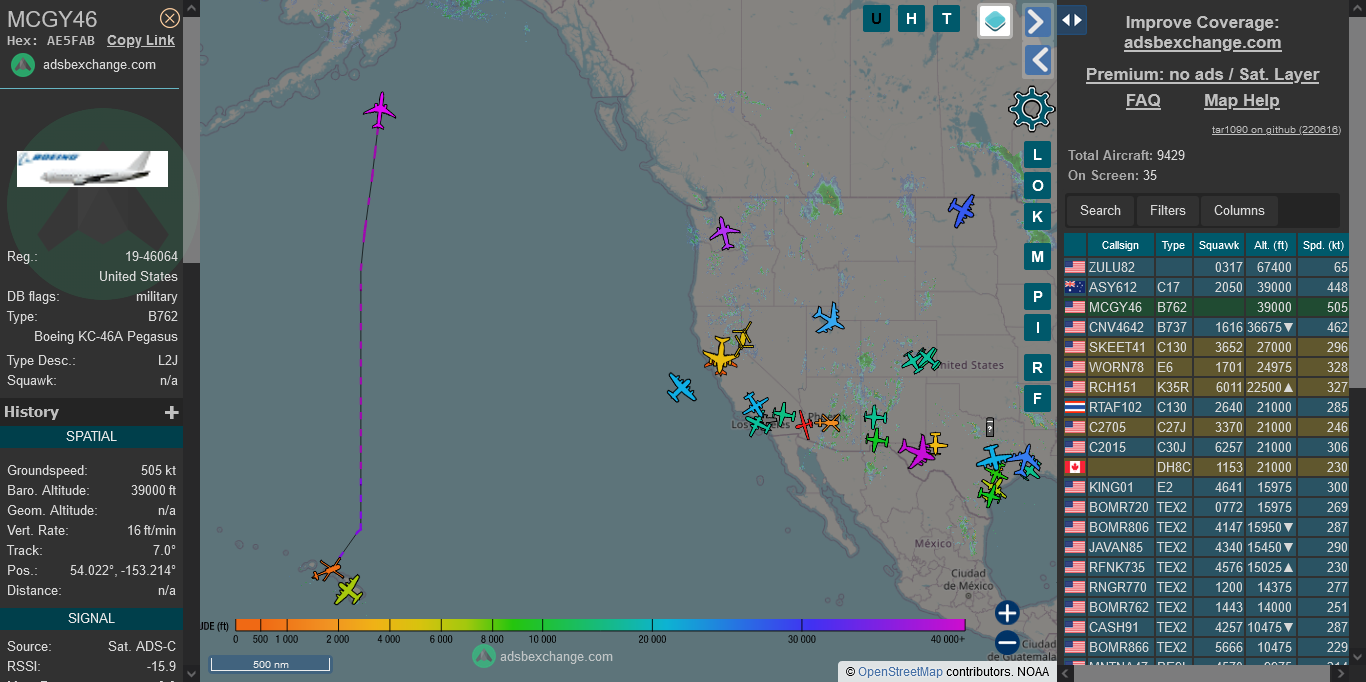Screen dimensions: 1366x682
Task: Select the question-mark unknown aircraft icon
Action: 990,427
